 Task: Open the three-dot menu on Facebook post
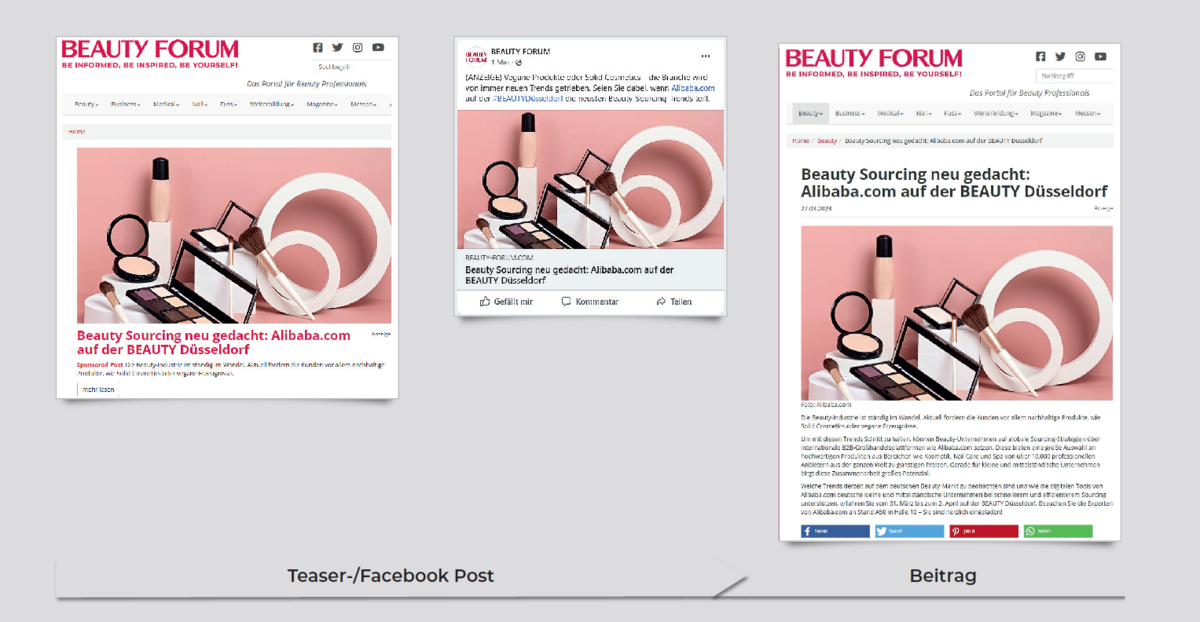[705, 56]
